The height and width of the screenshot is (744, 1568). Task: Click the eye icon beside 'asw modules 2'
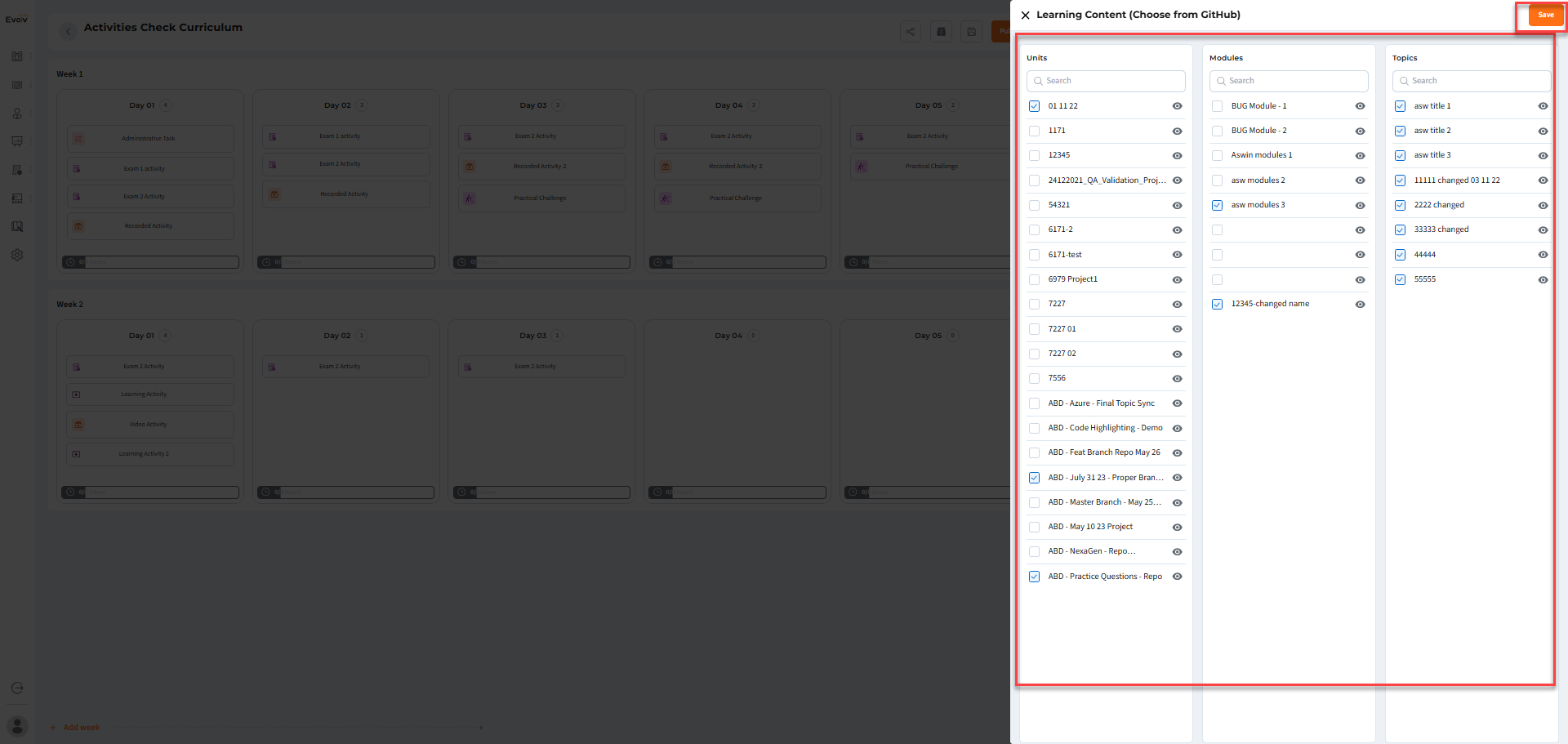[1360, 180]
